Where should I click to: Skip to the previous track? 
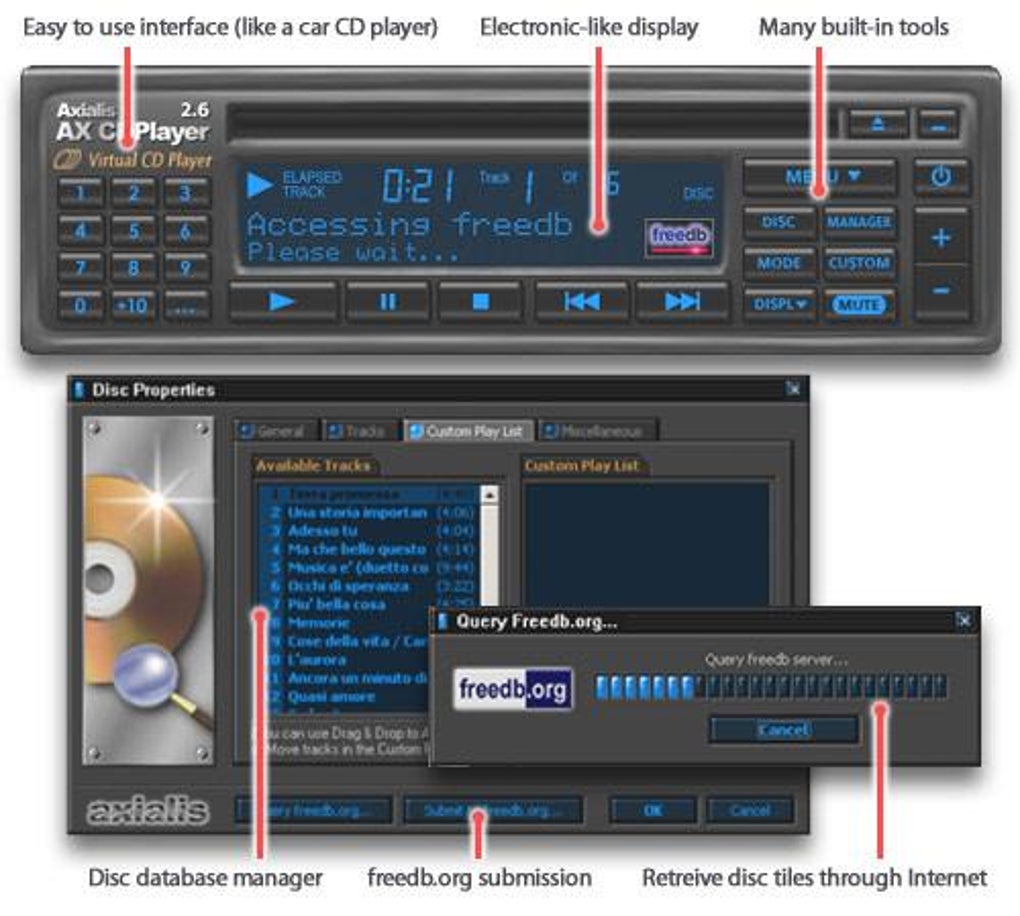(x=582, y=303)
